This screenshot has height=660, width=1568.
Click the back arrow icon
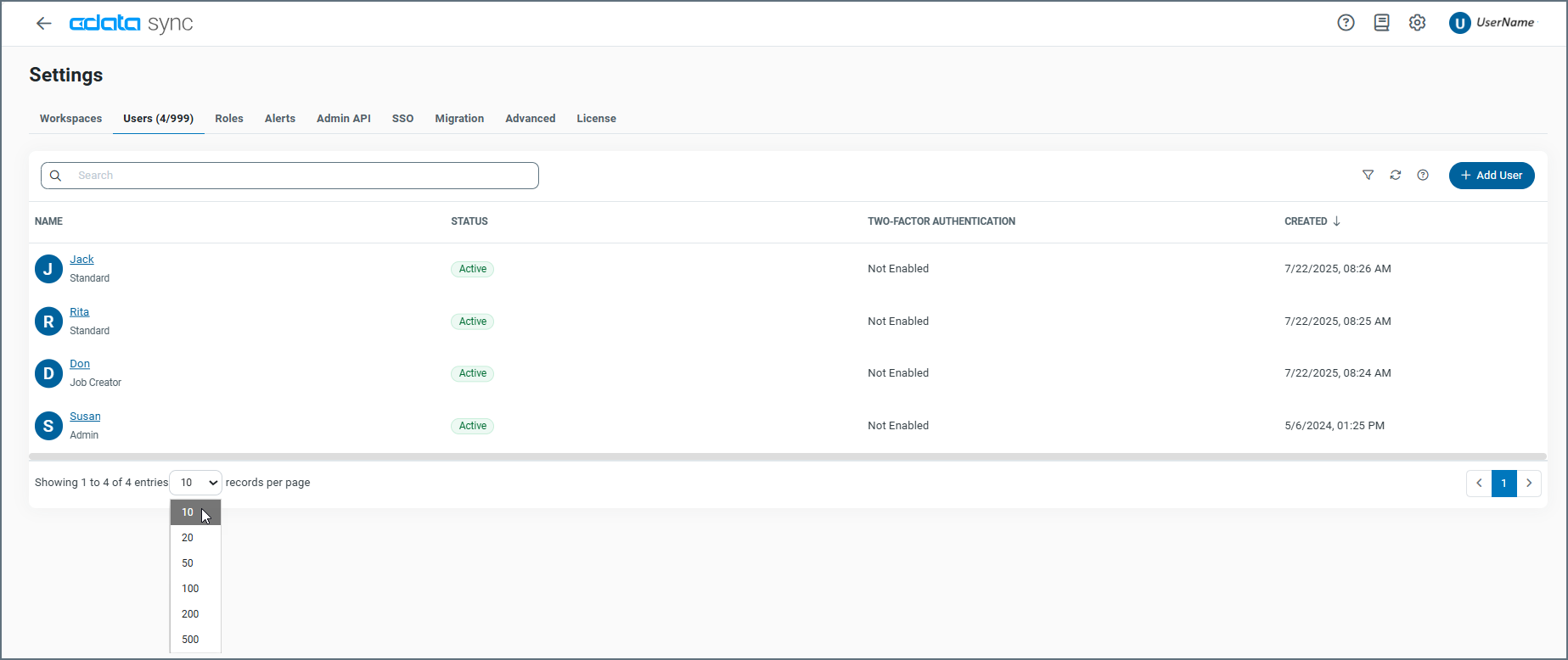[x=44, y=24]
